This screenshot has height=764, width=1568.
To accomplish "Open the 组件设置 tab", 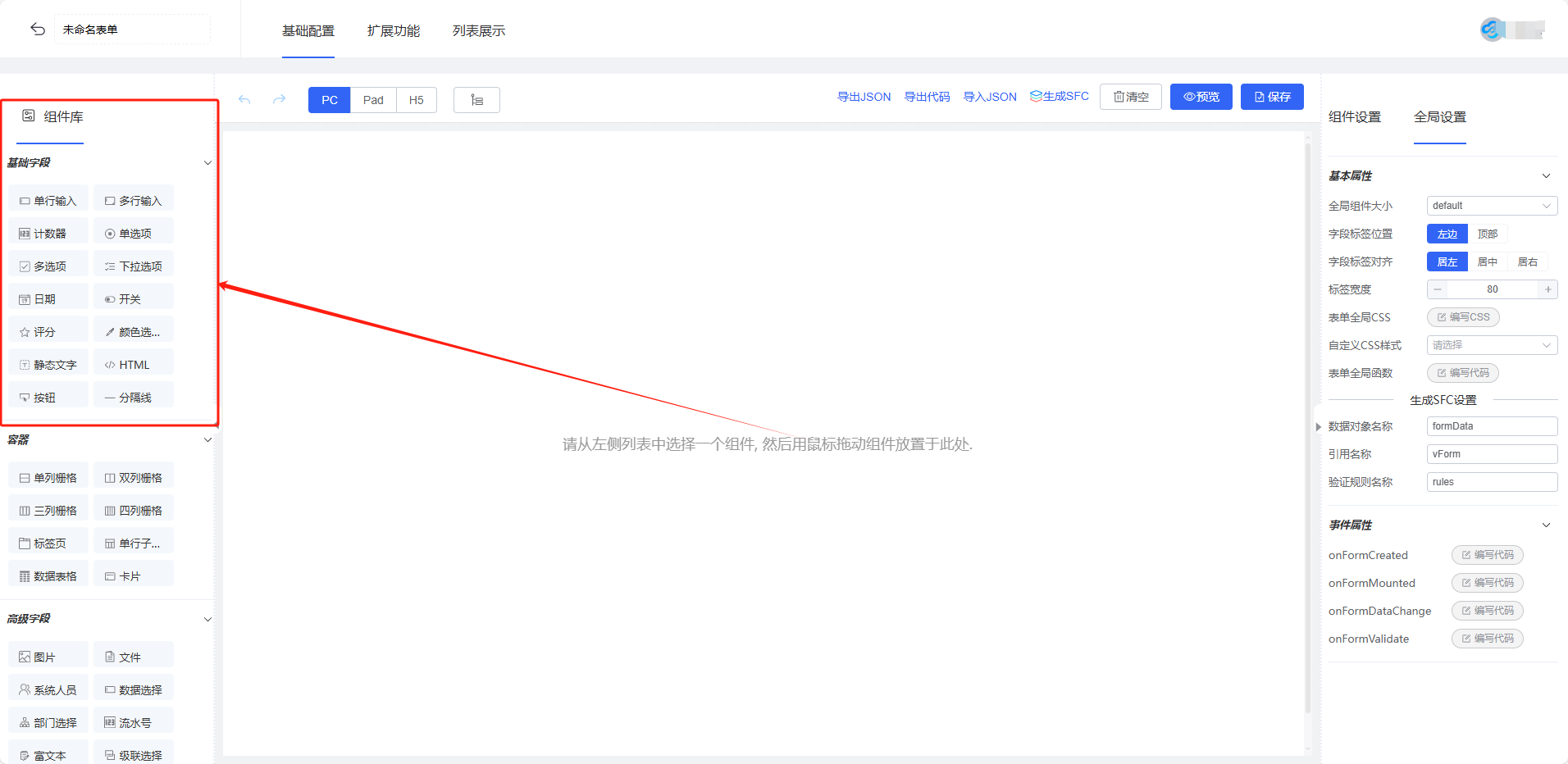I will 1354,117.
